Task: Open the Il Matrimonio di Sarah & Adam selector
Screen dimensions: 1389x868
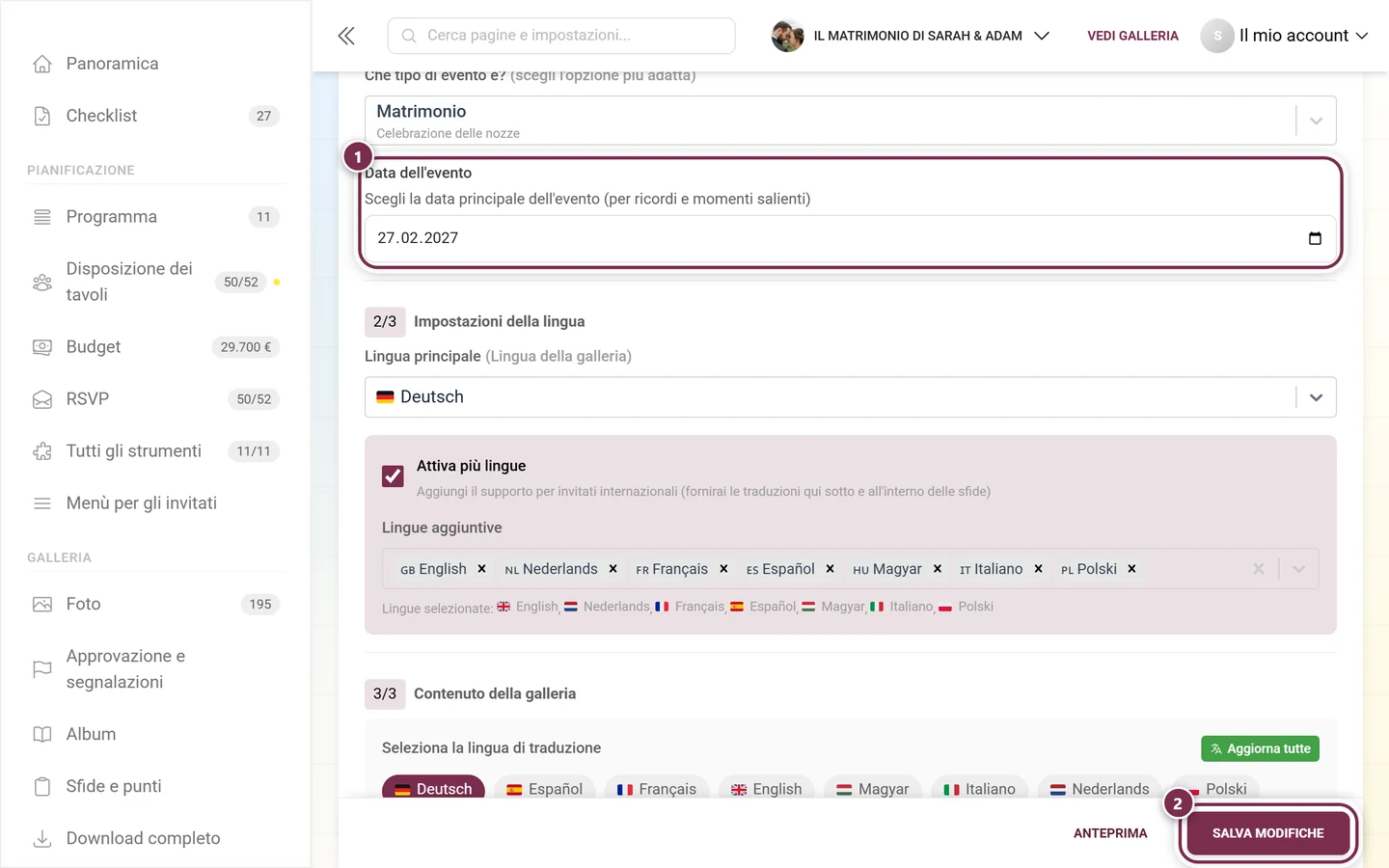Action: (x=911, y=36)
